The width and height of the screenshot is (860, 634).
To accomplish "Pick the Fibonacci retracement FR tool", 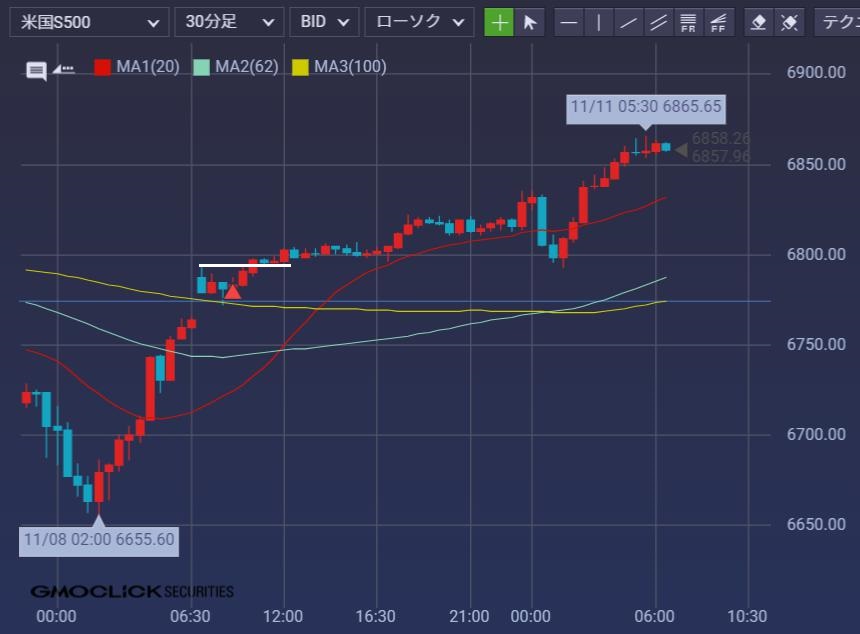I will coord(688,22).
